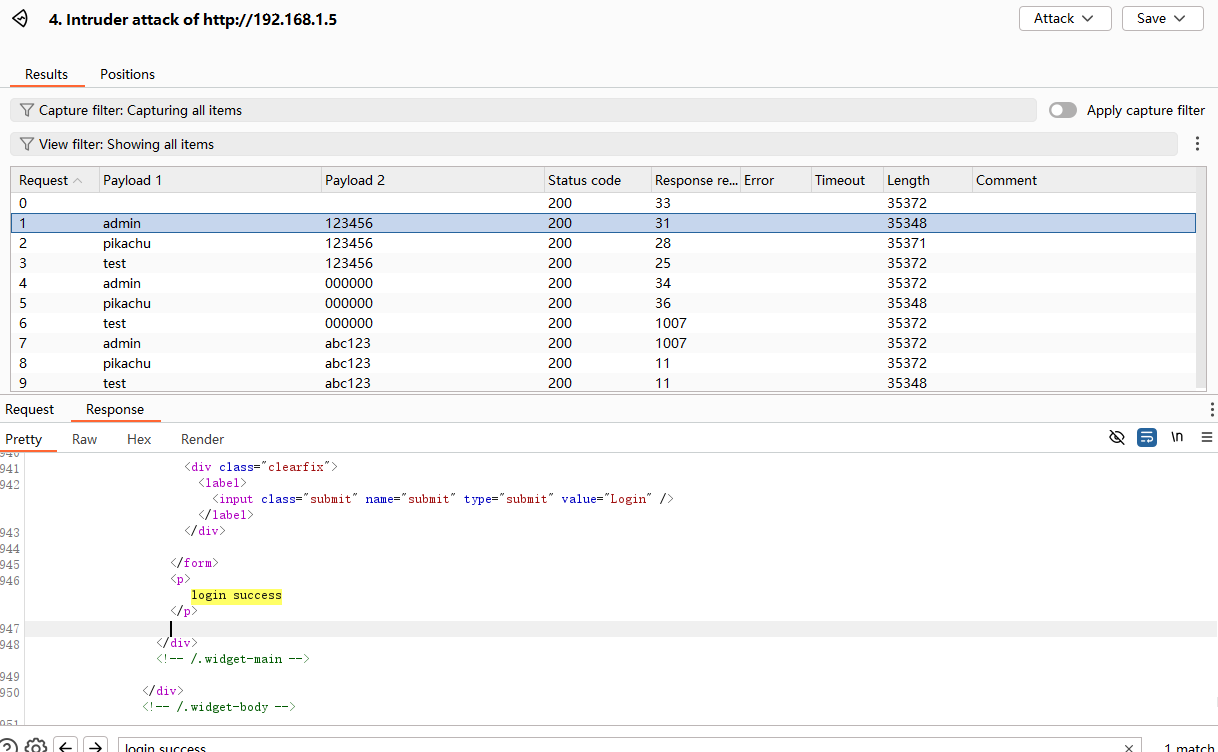Image resolution: width=1218 pixels, height=752 pixels.
Task: Toggle line wrap button in response viewer
Action: [x=1147, y=438]
